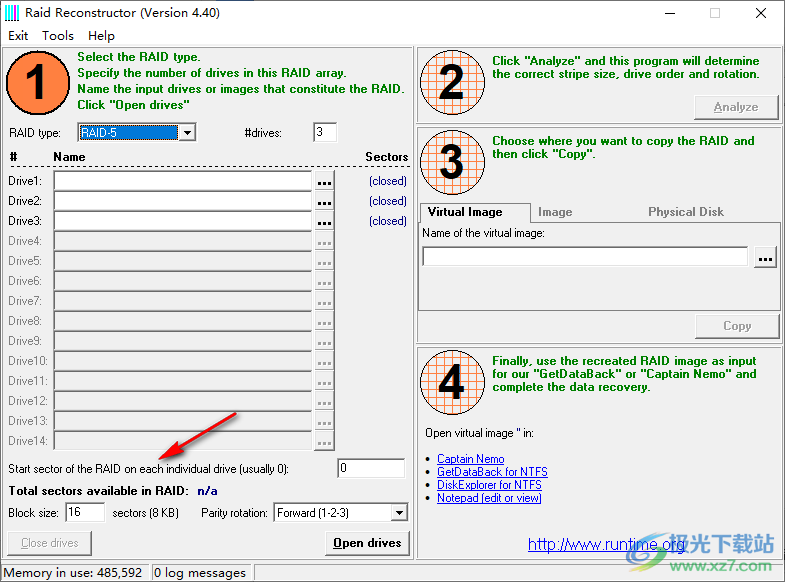785x582 pixels.
Task: Click the Drive10 ellipsis browse button
Action: (324, 362)
